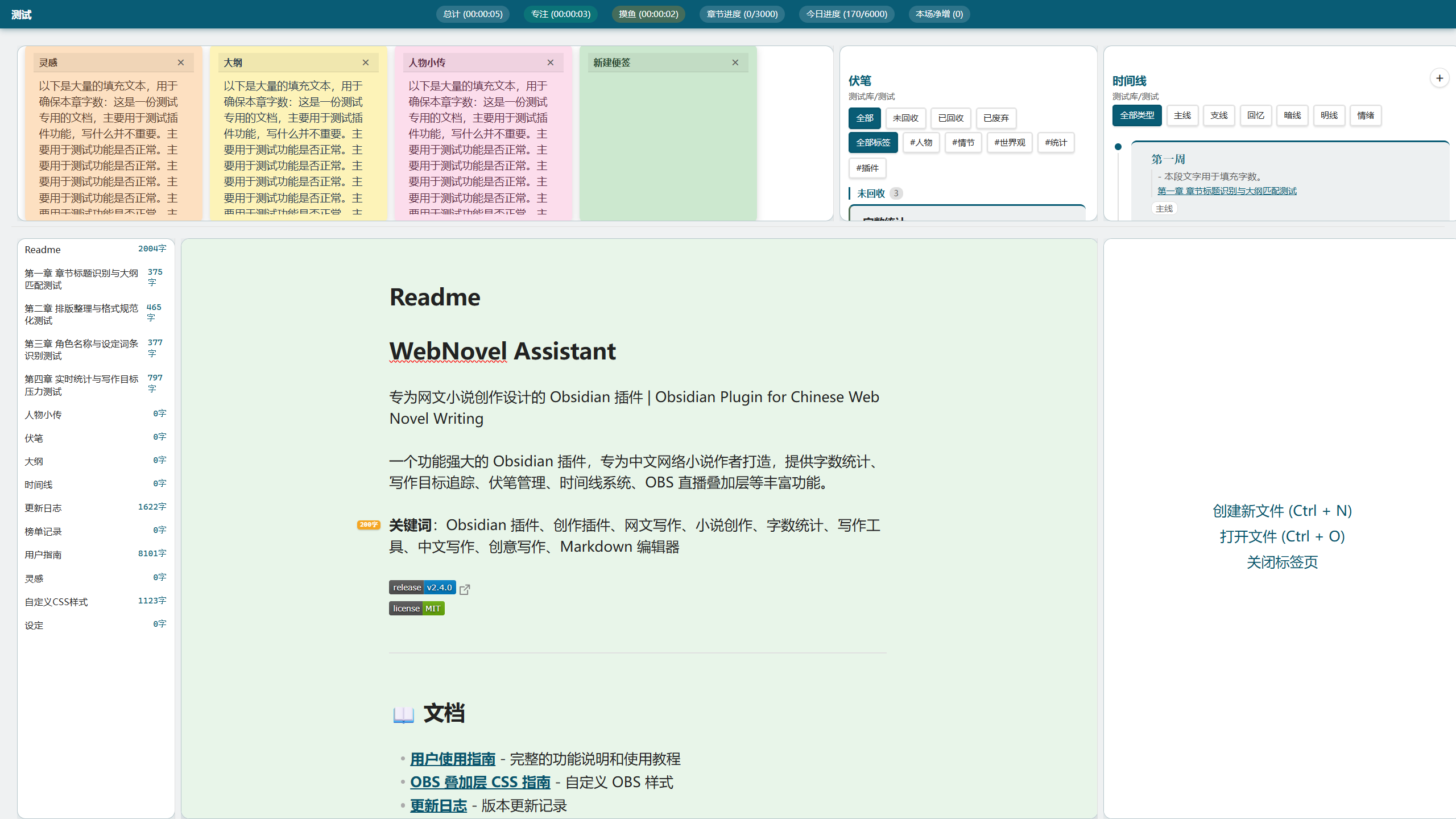
Task: Open the 用户使用指南 link
Action: click(453, 759)
